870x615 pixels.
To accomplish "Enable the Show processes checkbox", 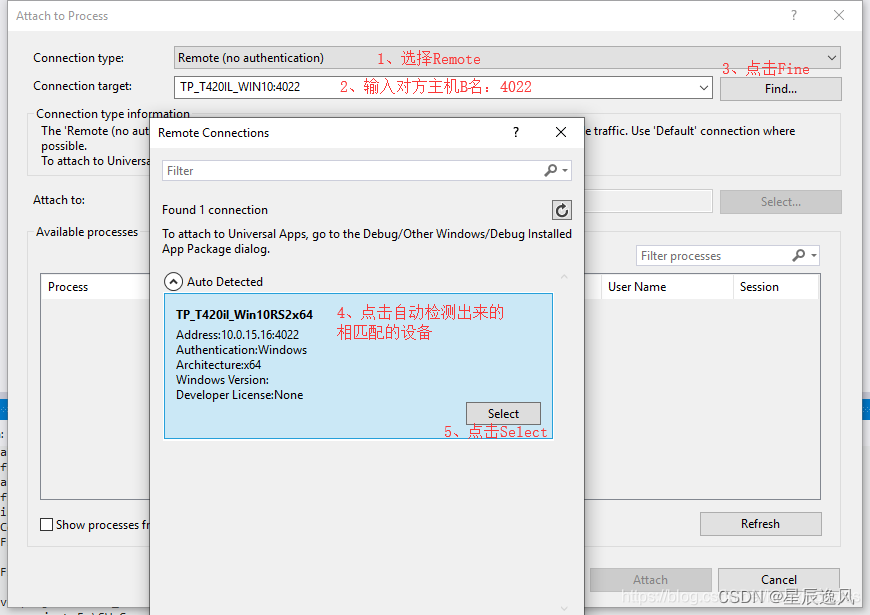I will pyautogui.click(x=45, y=524).
